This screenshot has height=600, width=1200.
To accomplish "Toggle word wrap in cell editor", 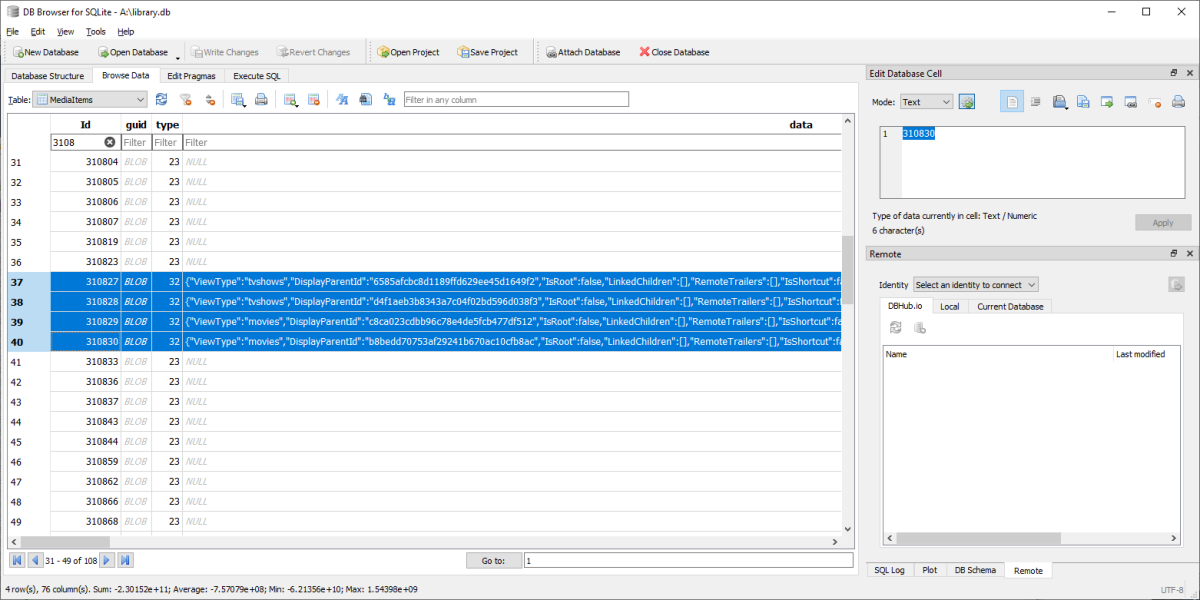I will pyautogui.click(x=1036, y=102).
